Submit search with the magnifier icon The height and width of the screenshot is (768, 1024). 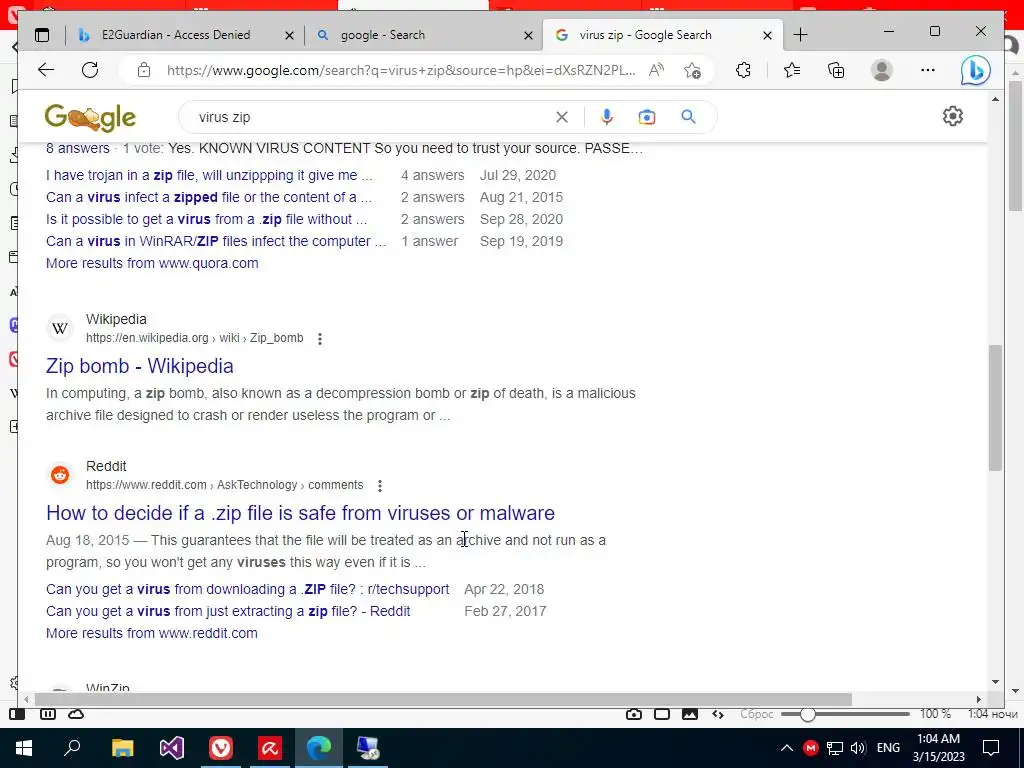688,117
